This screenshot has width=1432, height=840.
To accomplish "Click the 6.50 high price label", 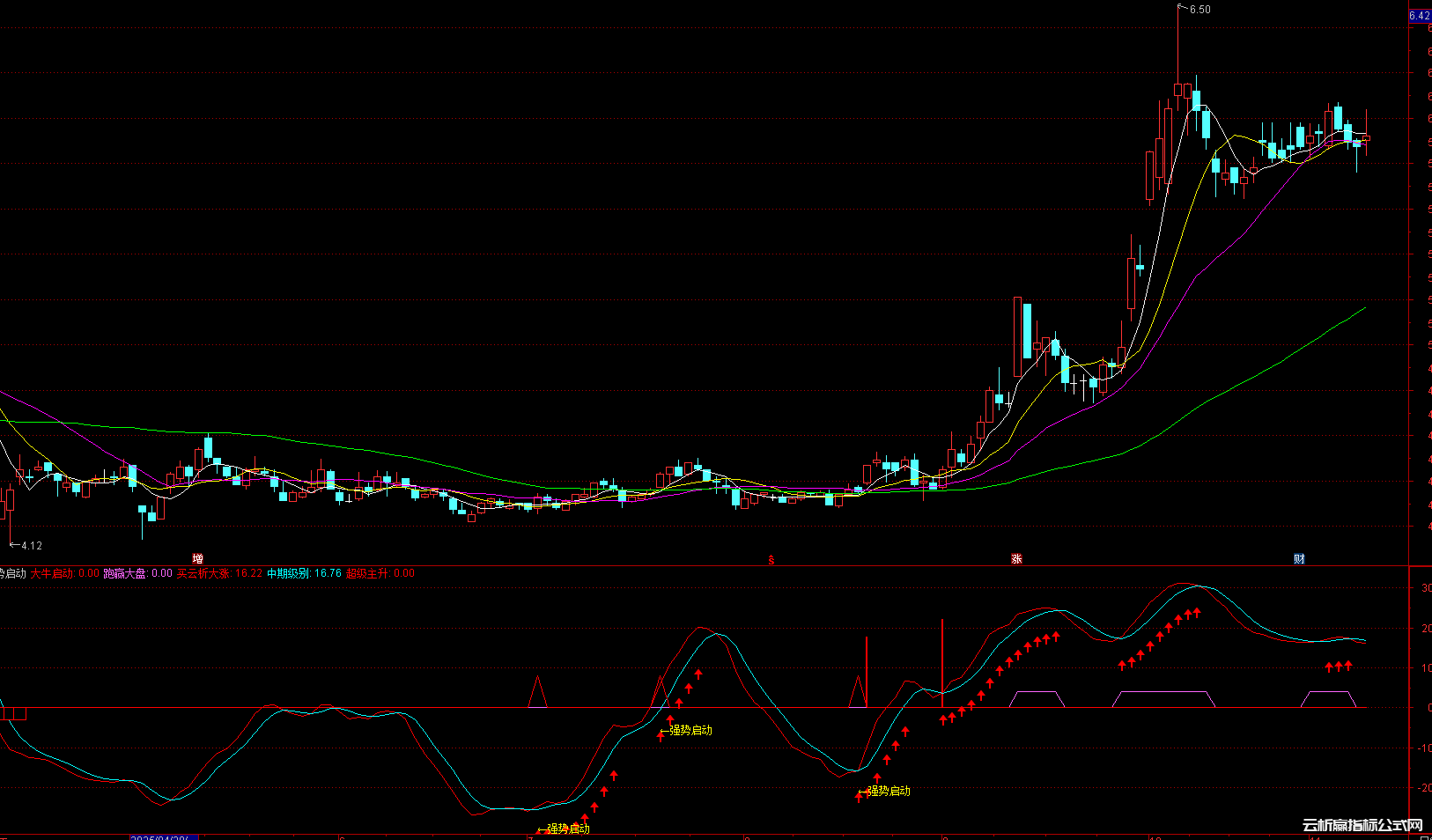I will (1199, 10).
